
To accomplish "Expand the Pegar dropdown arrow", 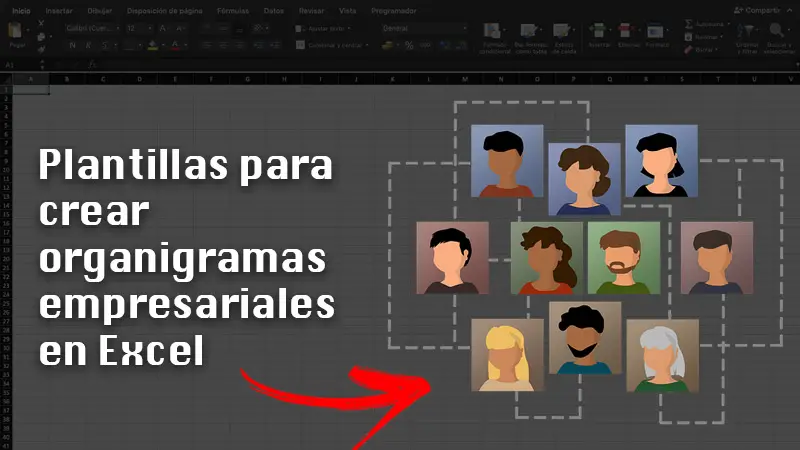I will tap(28, 31).
